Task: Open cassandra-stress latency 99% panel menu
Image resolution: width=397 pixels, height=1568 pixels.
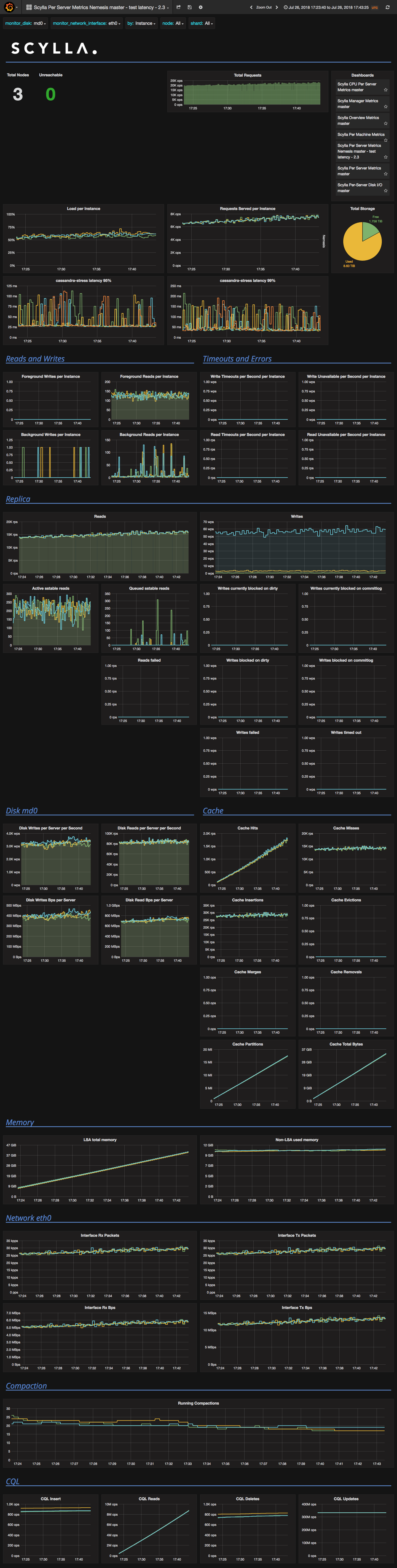Action: click(x=247, y=281)
